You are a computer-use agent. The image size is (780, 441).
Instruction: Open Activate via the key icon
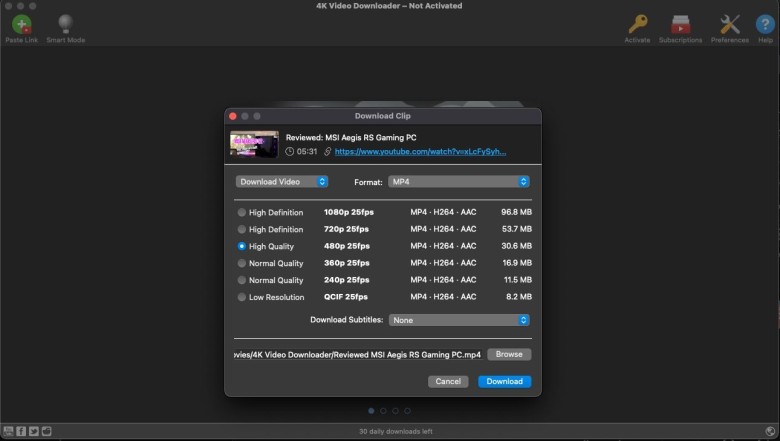tap(637, 24)
